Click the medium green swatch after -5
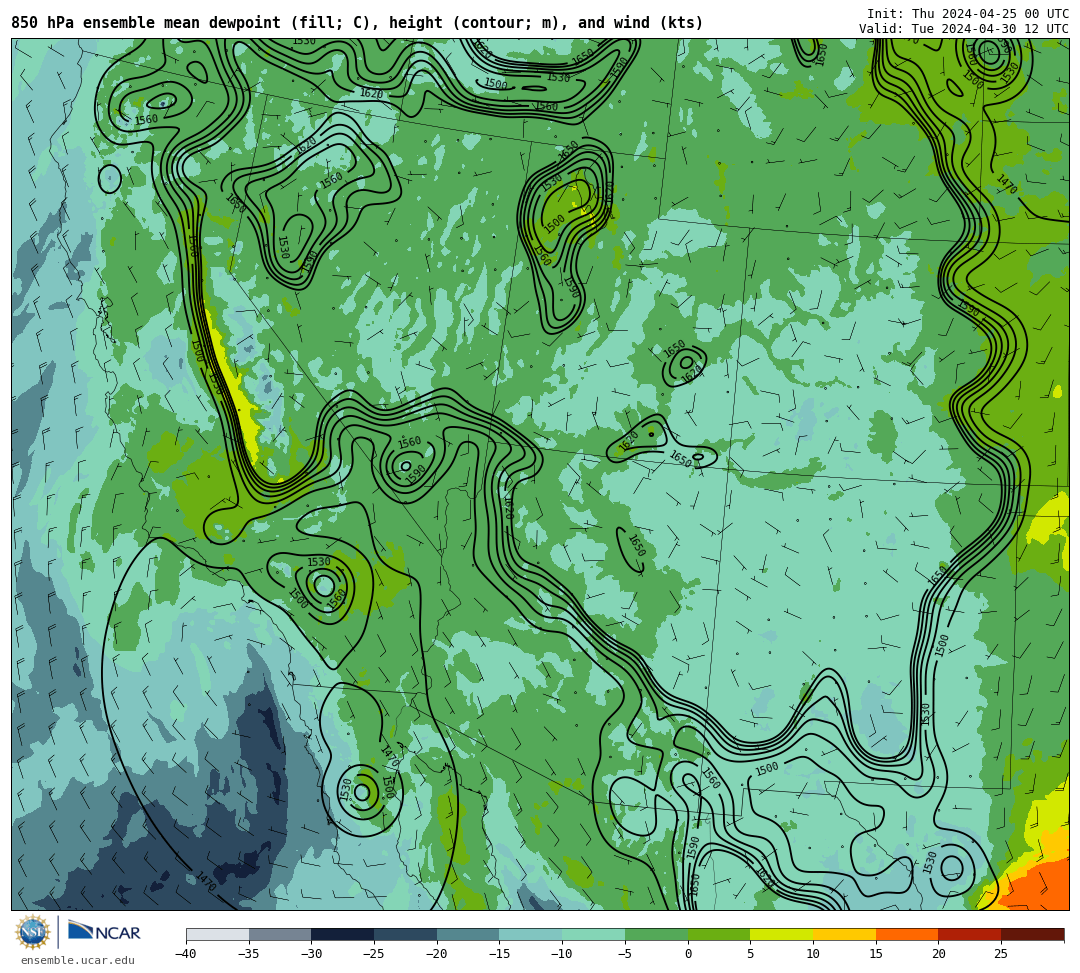 click(656, 934)
